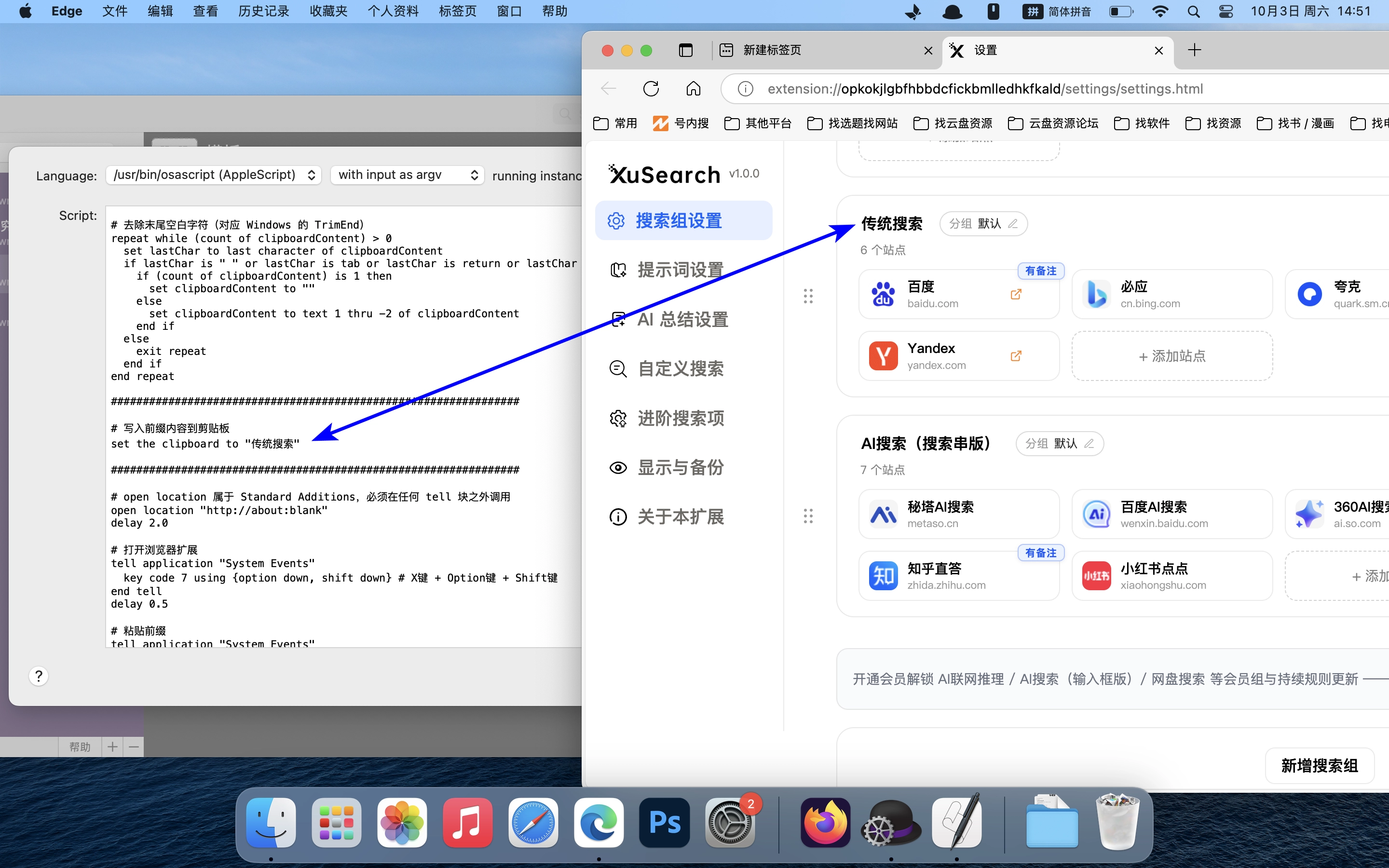Select the 百度AI搜索 site card
1389x868 pixels.
pos(1172,515)
